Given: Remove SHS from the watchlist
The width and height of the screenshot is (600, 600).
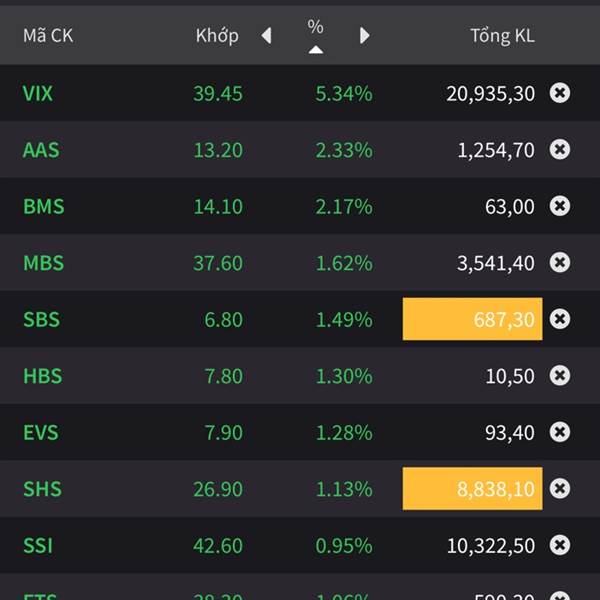Looking at the screenshot, I should [x=561, y=489].
